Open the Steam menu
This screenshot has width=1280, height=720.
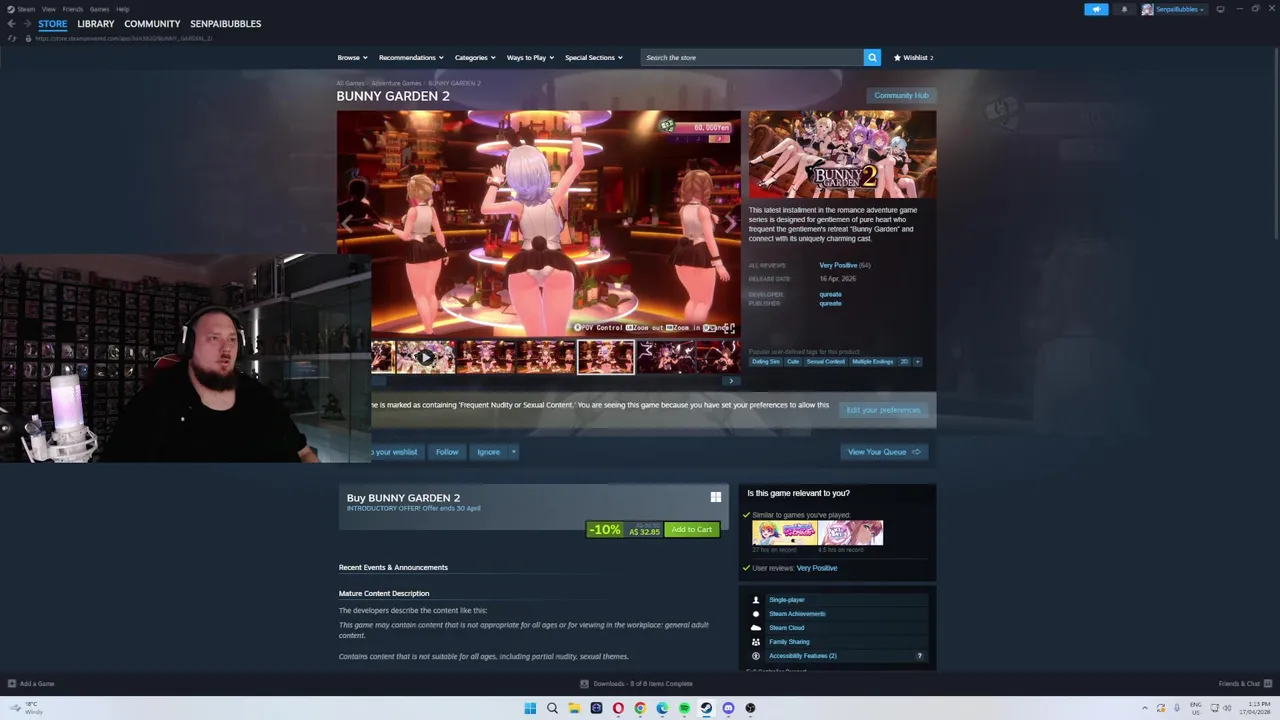click(26, 9)
